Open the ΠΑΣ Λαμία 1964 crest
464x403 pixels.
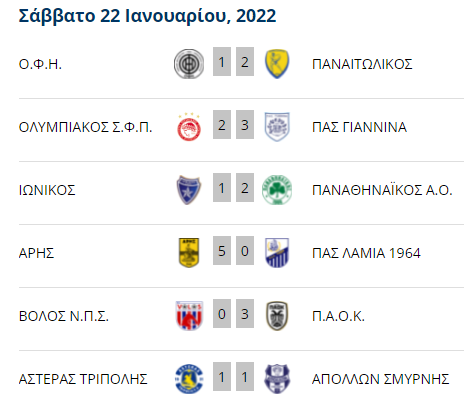(x=277, y=253)
